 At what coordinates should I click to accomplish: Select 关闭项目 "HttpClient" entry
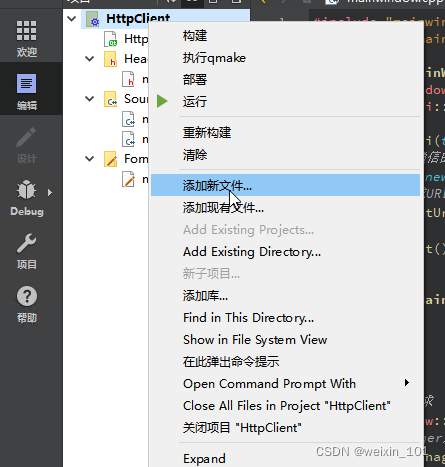point(285,428)
